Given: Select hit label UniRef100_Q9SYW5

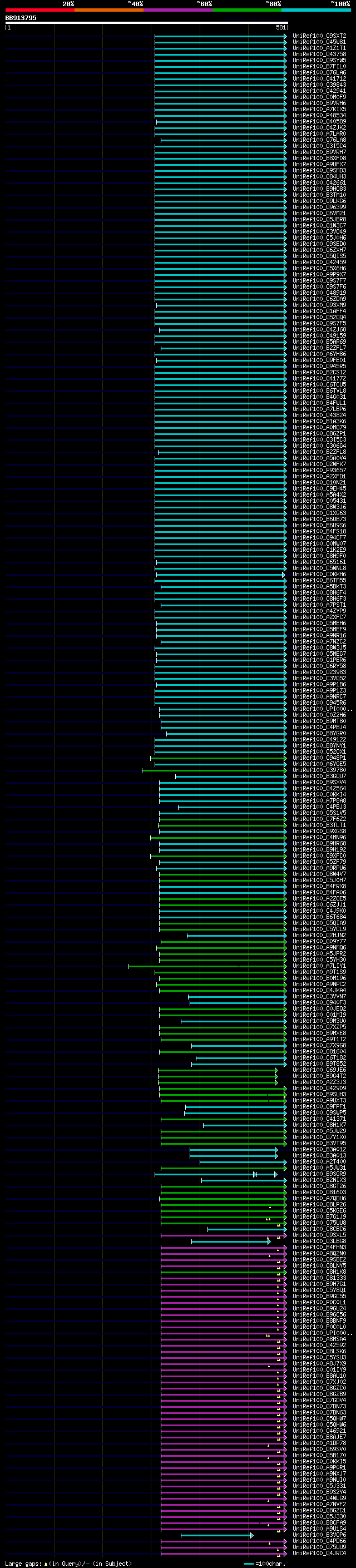Looking at the screenshot, I should point(319,60).
